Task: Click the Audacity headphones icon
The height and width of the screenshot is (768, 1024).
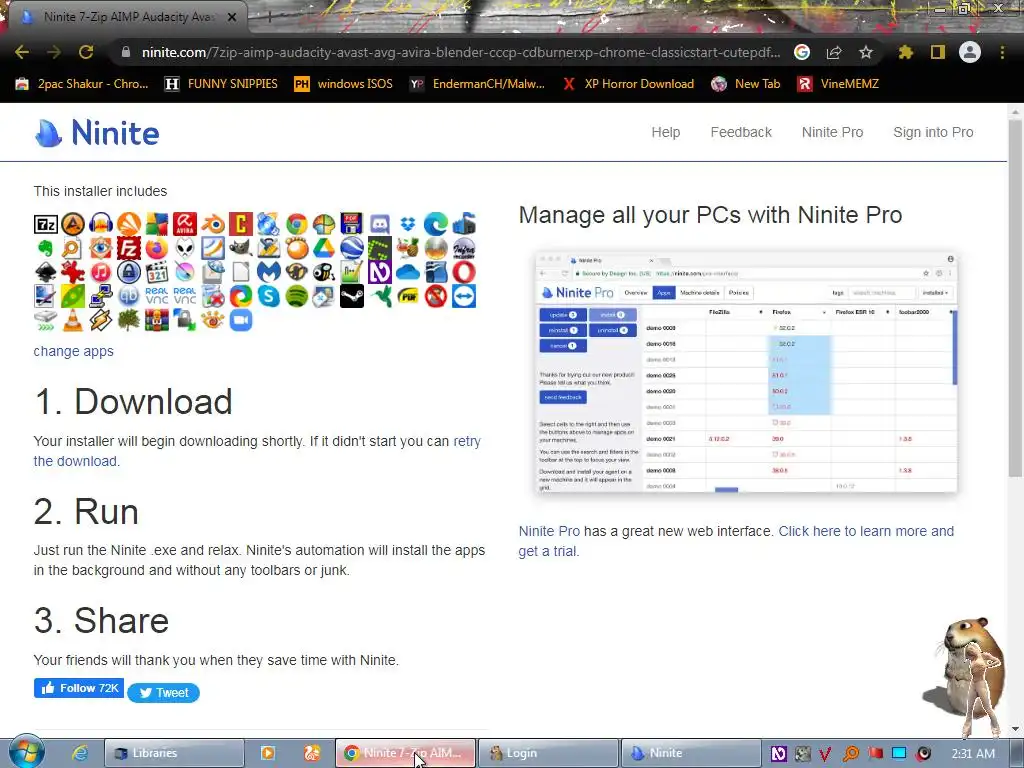Action: [101, 225]
